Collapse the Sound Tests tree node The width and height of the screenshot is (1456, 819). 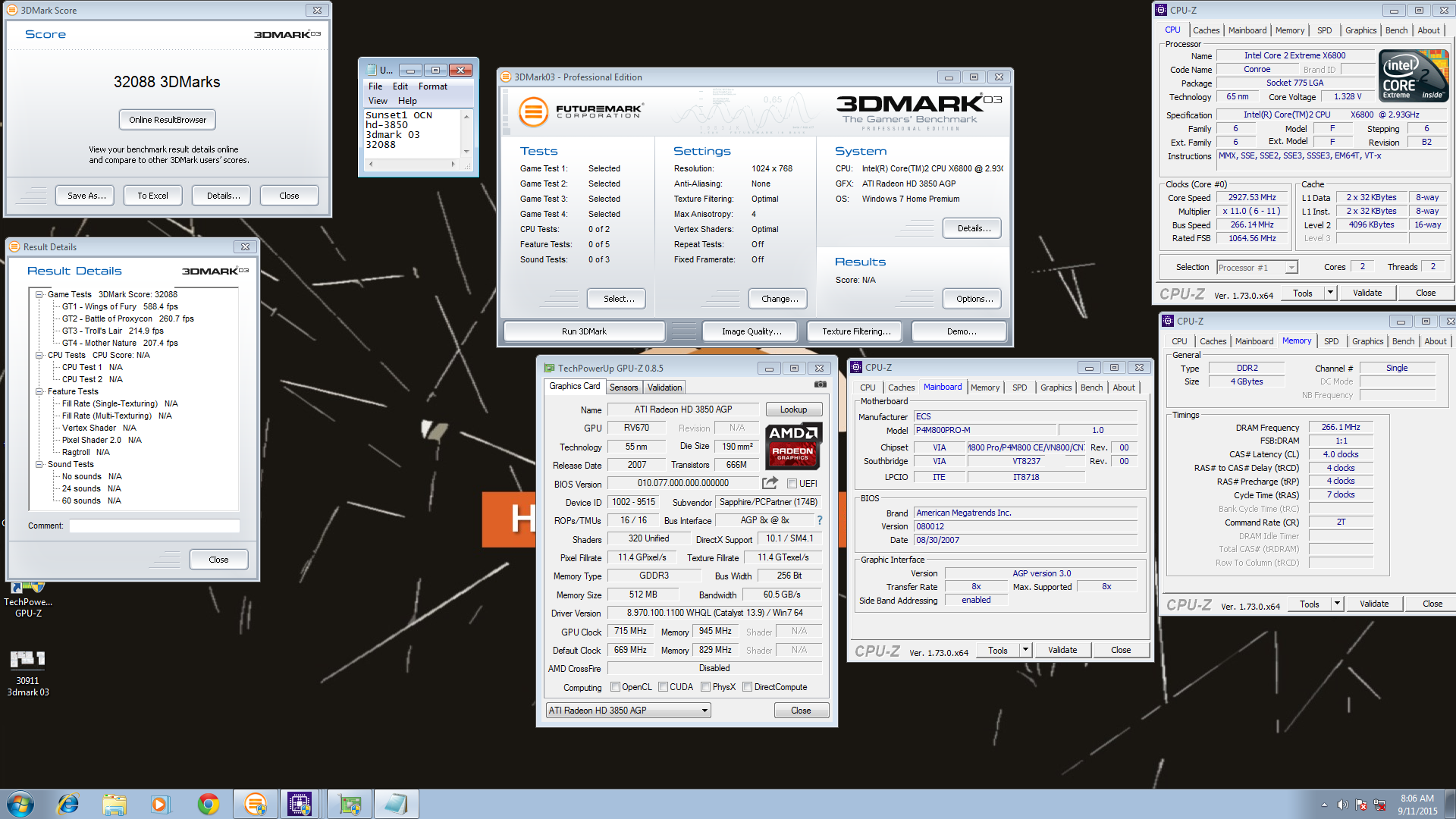(39, 464)
